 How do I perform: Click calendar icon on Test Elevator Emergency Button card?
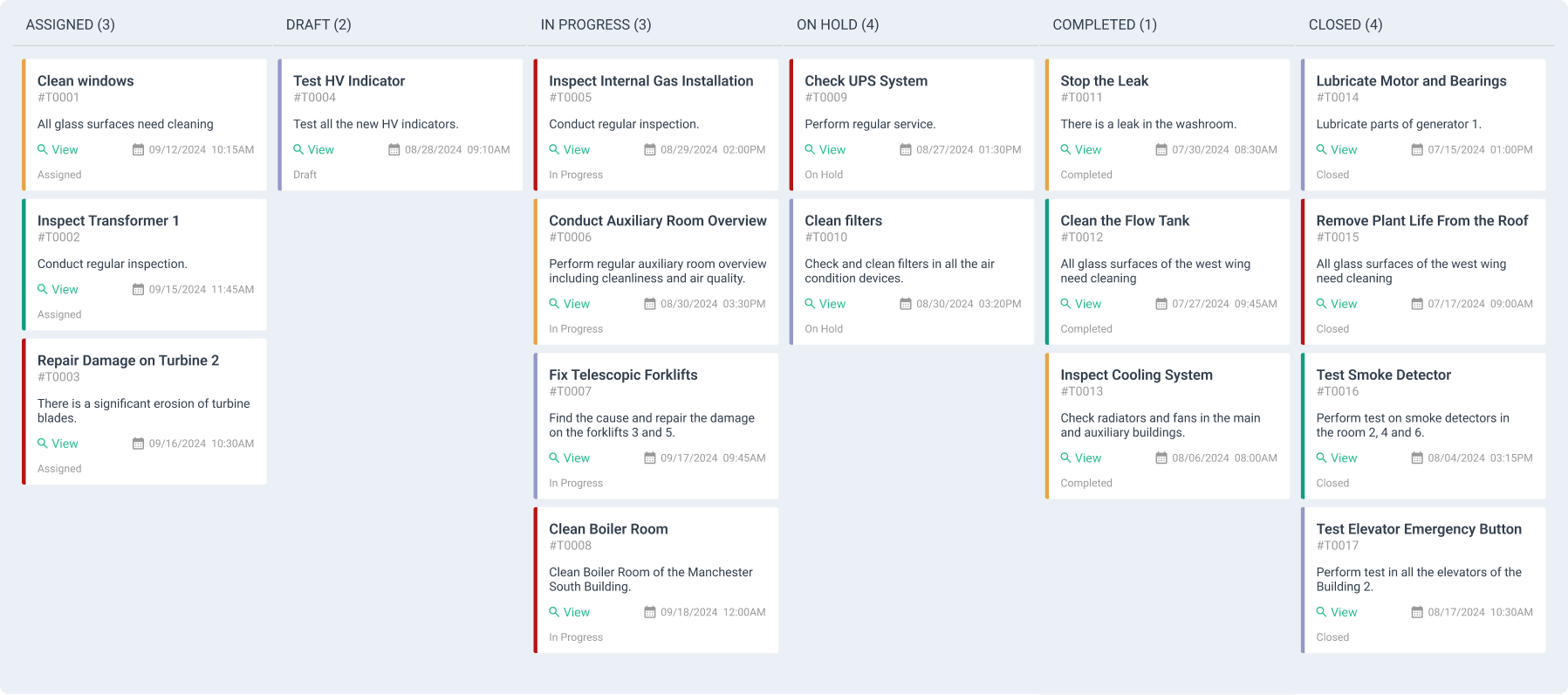1416,612
